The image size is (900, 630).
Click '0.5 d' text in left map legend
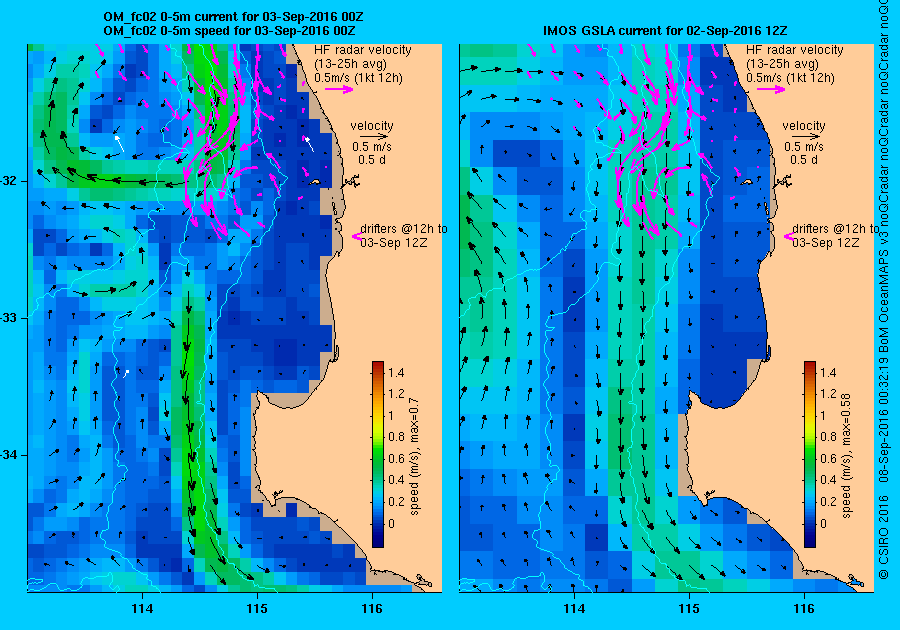pos(372,160)
